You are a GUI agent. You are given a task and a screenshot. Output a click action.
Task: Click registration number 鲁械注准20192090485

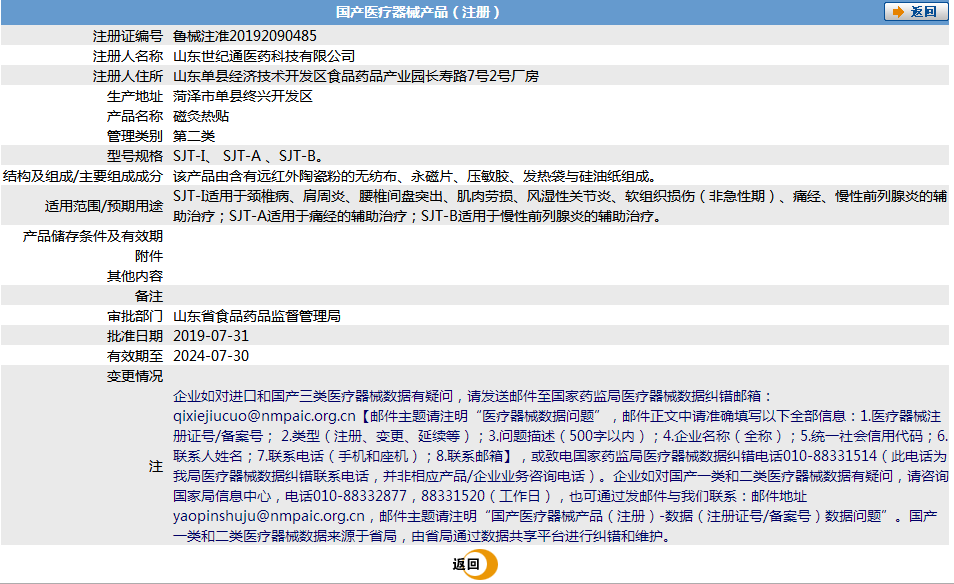tap(245, 36)
